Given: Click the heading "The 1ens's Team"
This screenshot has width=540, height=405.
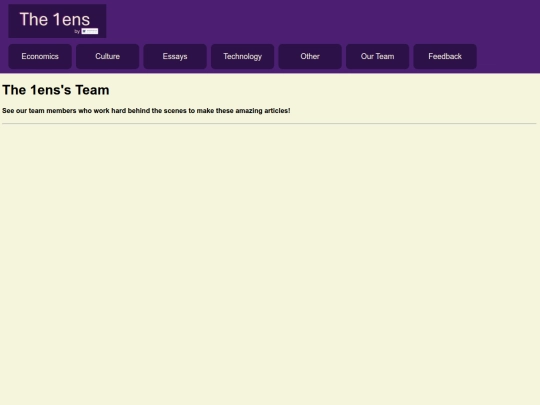Looking at the screenshot, I should point(56,90).
